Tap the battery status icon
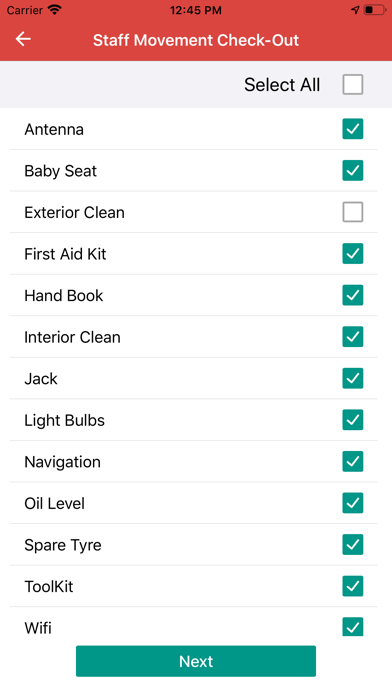This screenshot has height=696, width=392. click(x=374, y=10)
